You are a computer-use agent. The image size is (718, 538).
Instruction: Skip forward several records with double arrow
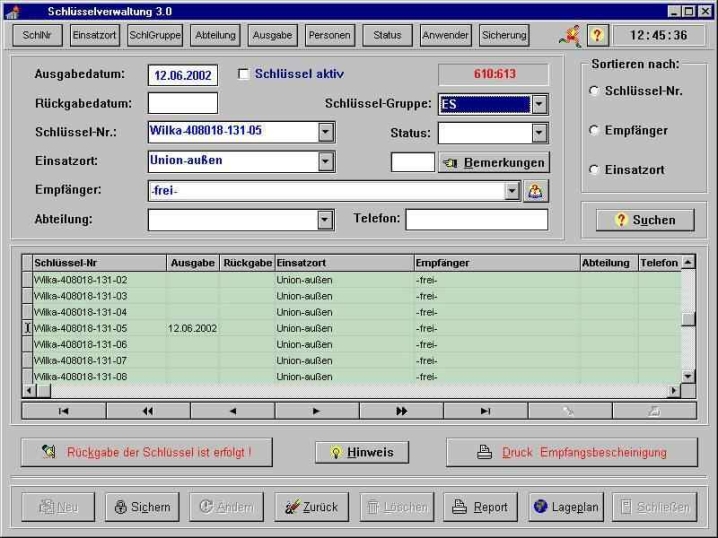[x=401, y=410]
